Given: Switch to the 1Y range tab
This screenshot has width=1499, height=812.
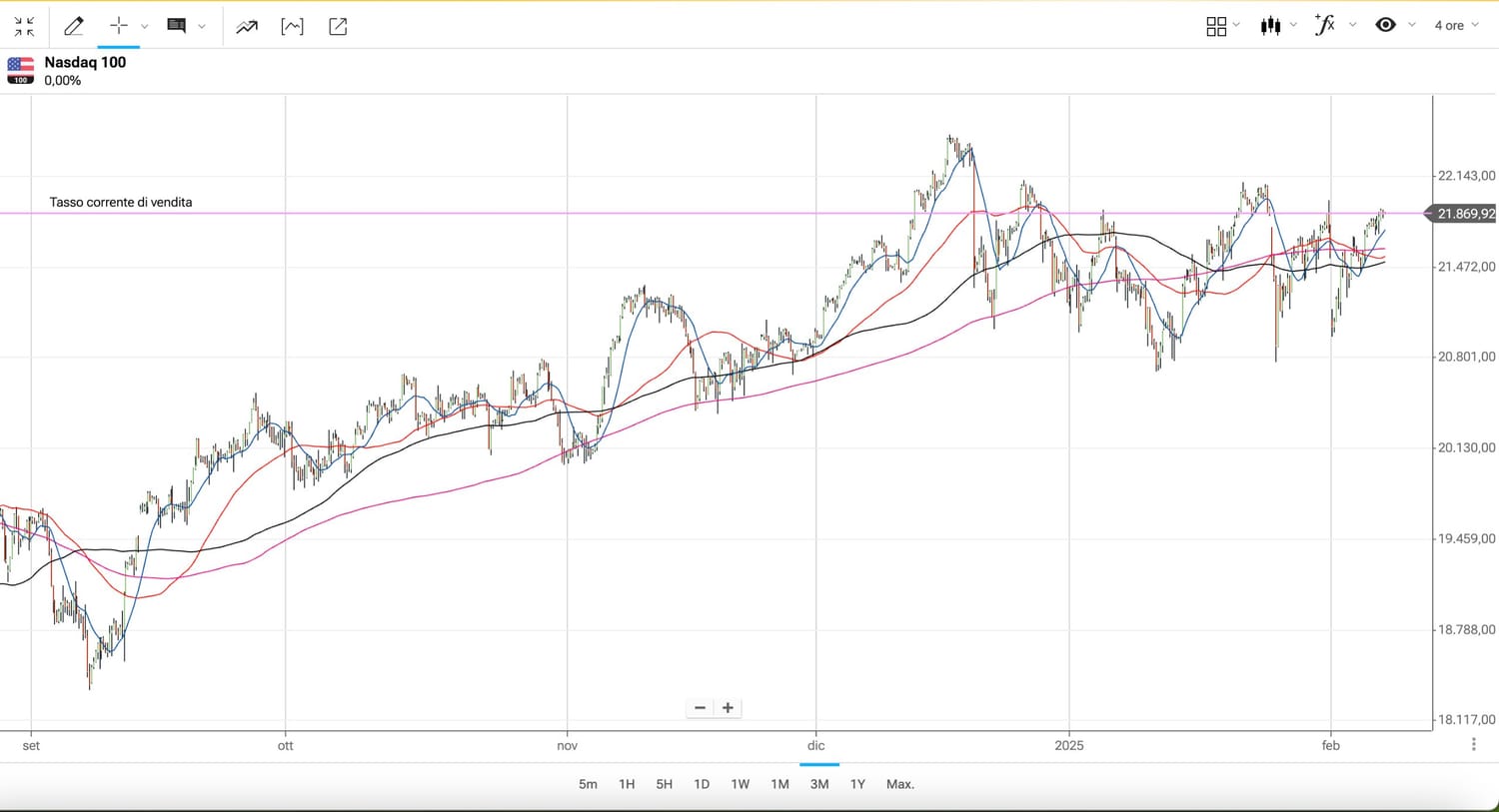Looking at the screenshot, I should click(x=857, y=784).
